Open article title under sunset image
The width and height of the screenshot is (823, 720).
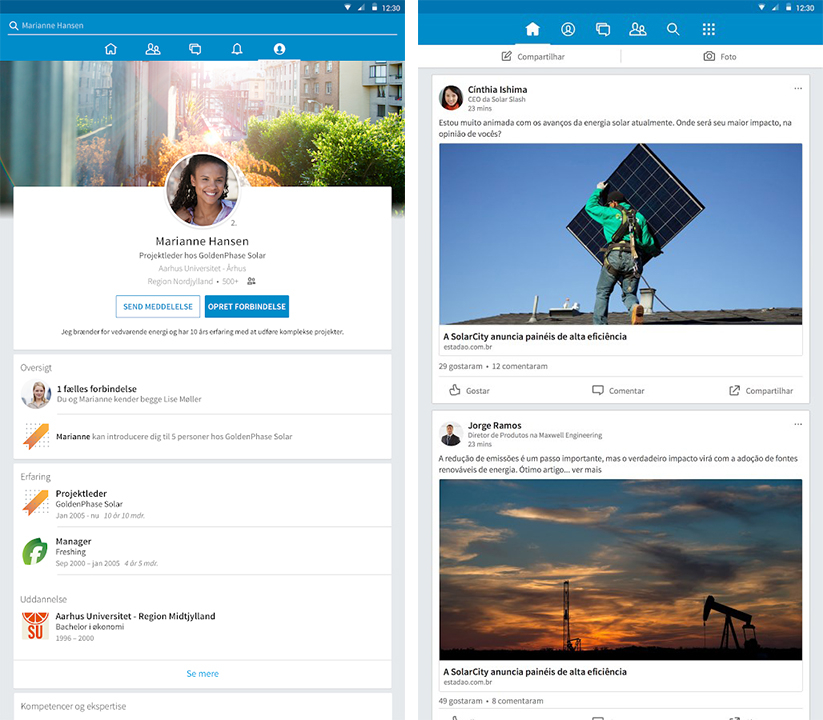[535, 672]
